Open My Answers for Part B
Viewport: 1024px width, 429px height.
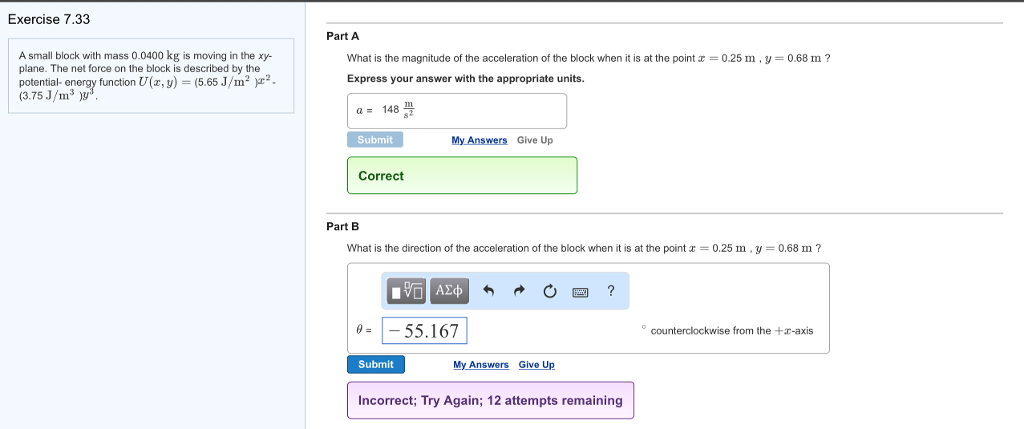(481, 365)
